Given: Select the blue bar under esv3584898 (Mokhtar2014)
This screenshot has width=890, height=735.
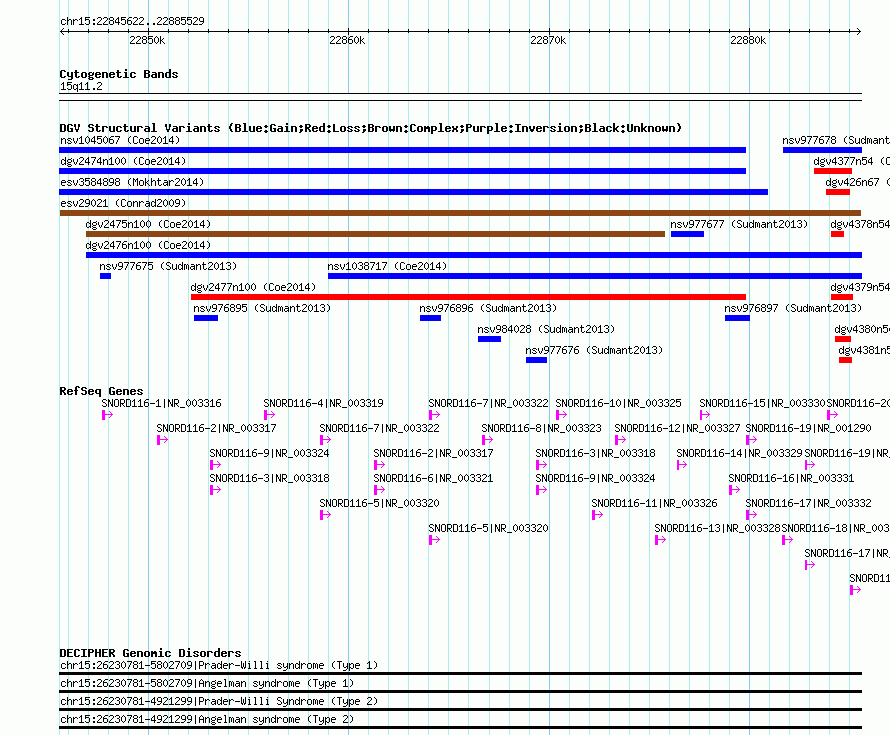Looking at the screenshot, I should 414,192.
